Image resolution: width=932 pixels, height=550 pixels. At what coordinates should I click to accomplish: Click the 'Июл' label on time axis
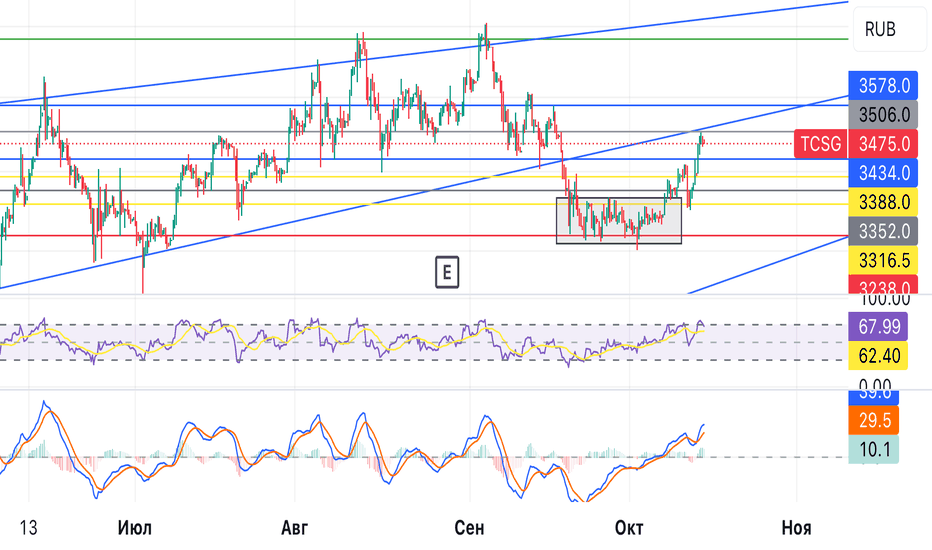coord(135,527)
